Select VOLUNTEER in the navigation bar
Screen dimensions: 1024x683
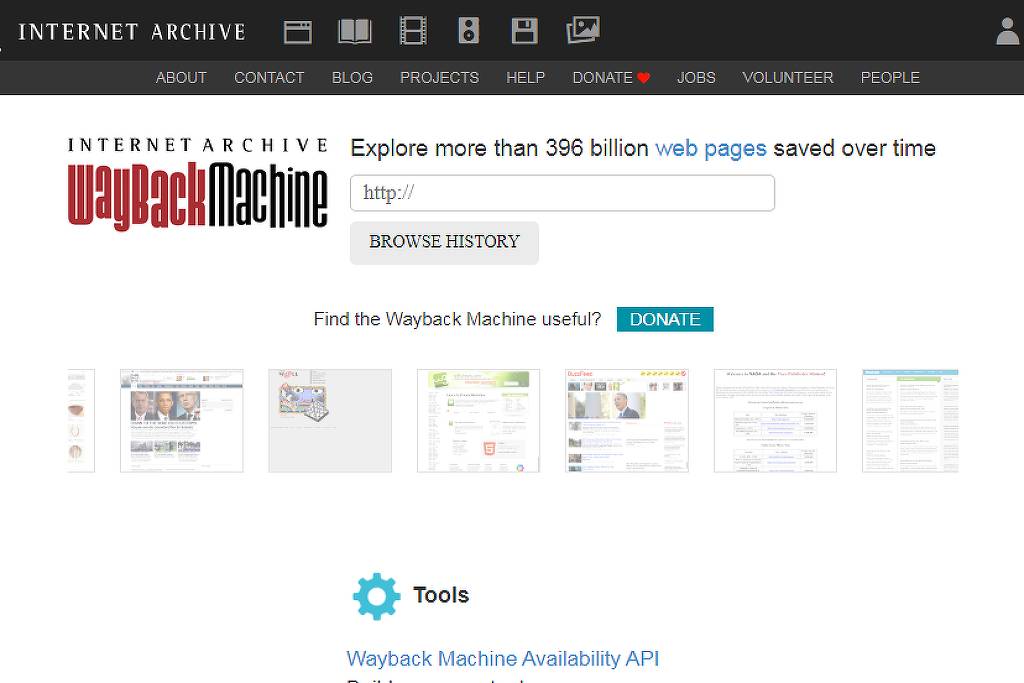[787, 77]
